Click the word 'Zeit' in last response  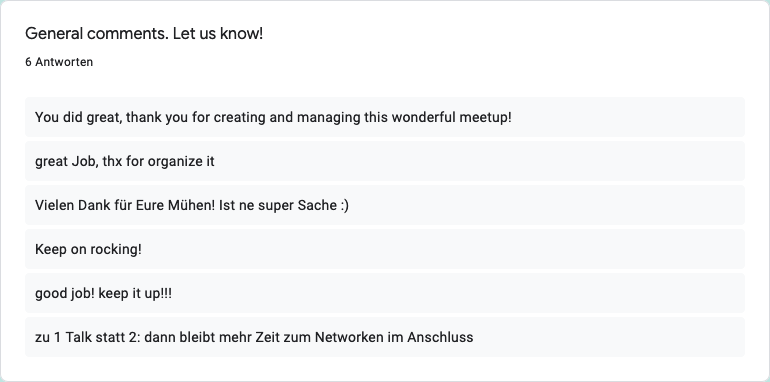(268, 337)
